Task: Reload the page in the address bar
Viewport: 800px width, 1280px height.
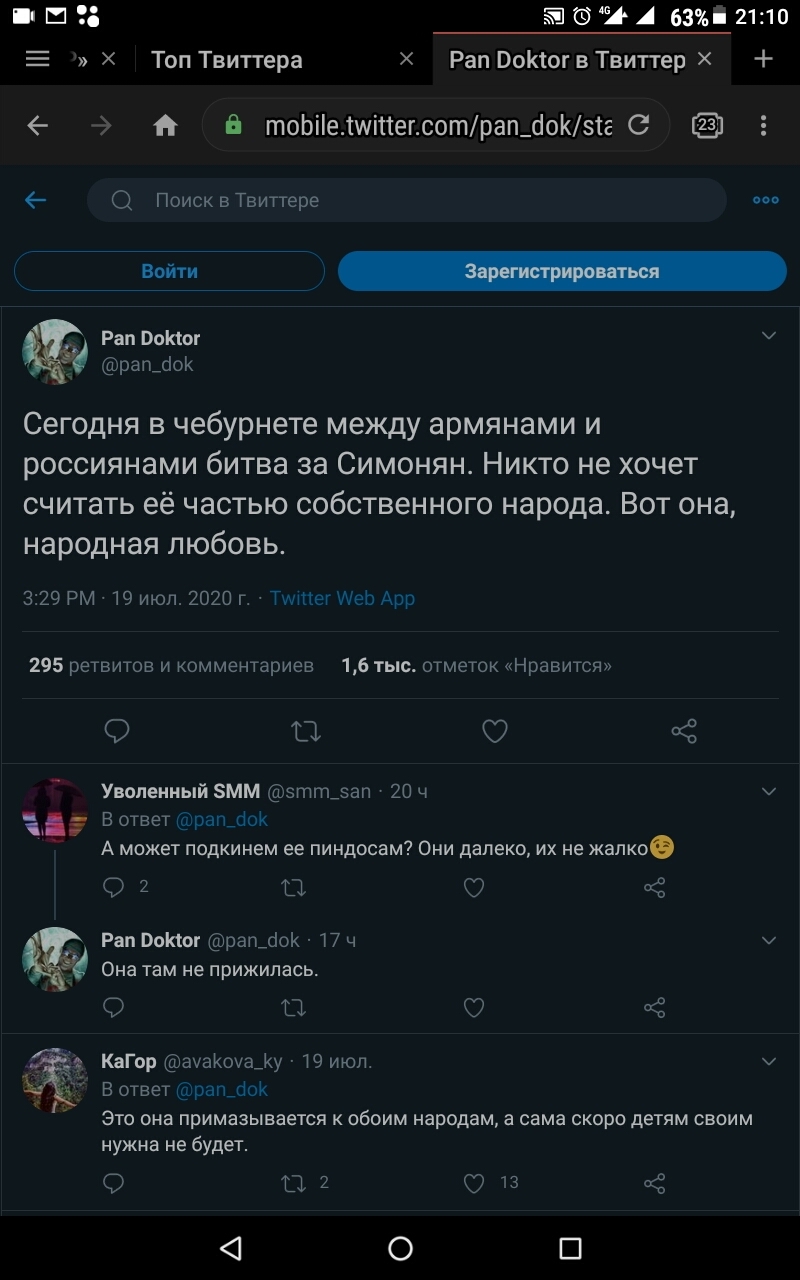Action: [x=638, y=125]
